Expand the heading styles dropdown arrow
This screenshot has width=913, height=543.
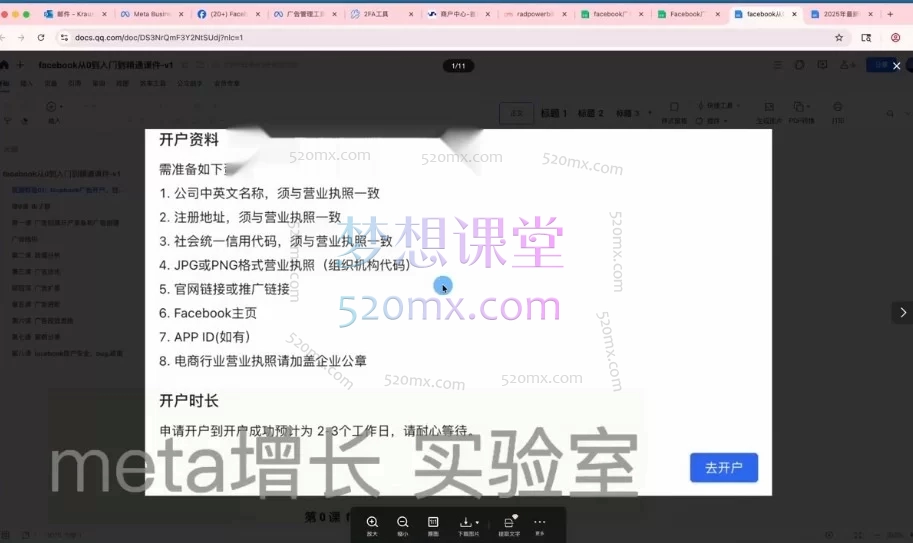[650, 113]
